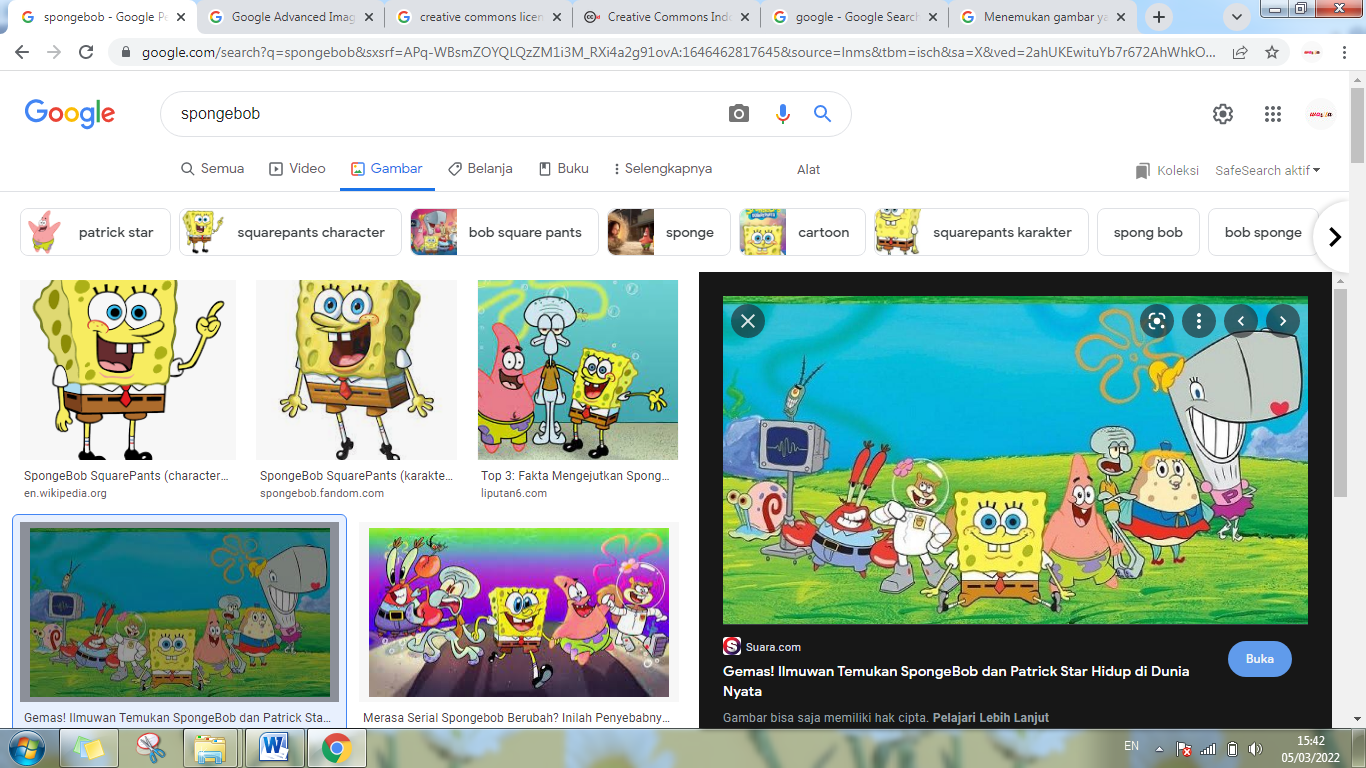Open Selengkapnya more menu
The image size is (1366, 768).
662,169
